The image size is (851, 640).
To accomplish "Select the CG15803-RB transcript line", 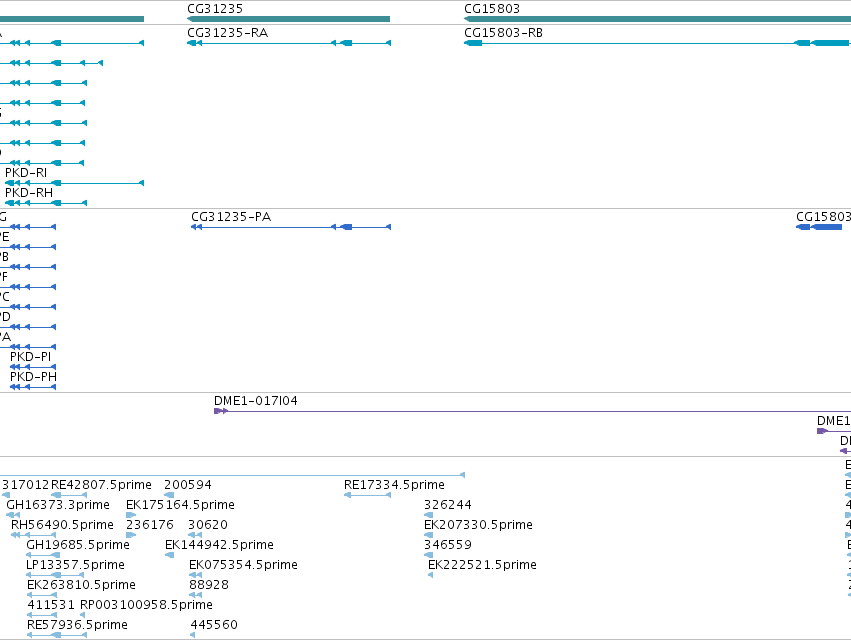I will coord(657,43).
